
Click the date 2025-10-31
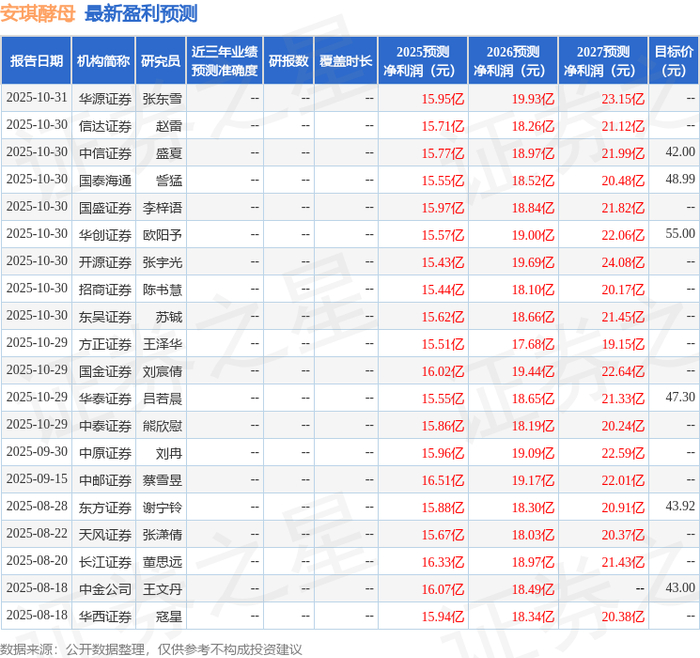[37, 97]
